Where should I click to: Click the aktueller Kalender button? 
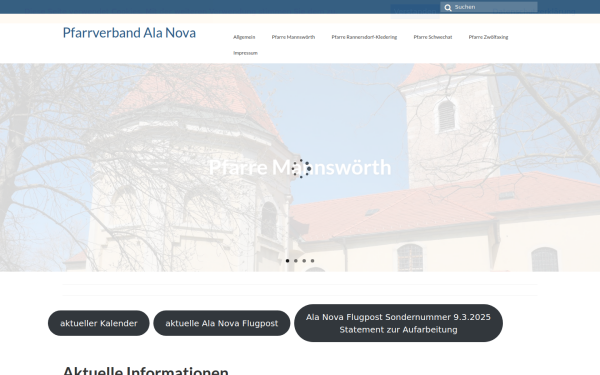click(x=99, y=323)
